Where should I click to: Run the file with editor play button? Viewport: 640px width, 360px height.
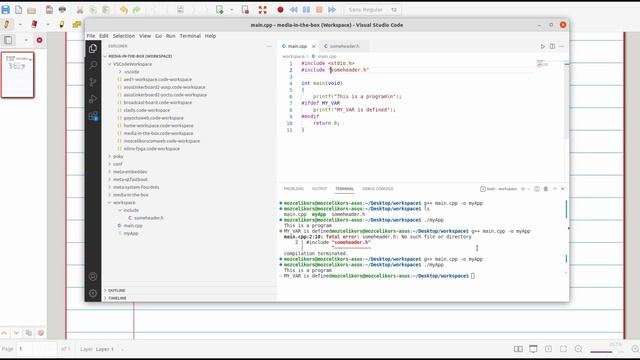pyautogui.click(x=542, y=46)
